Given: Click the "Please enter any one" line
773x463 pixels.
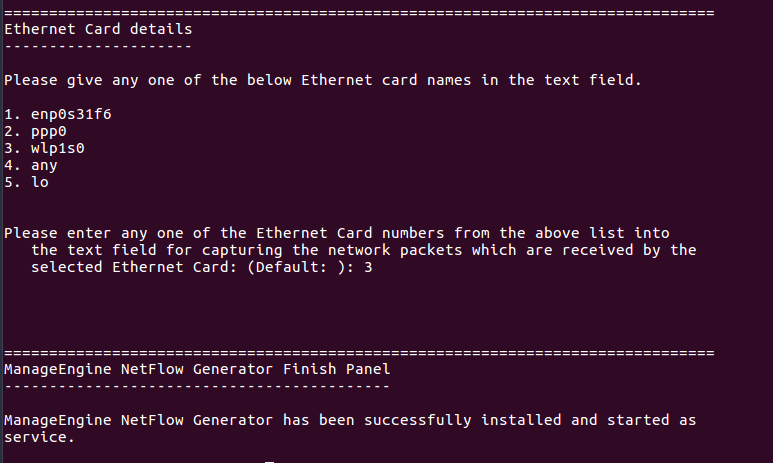Looking at the screenshot, I should pos(337,233).
